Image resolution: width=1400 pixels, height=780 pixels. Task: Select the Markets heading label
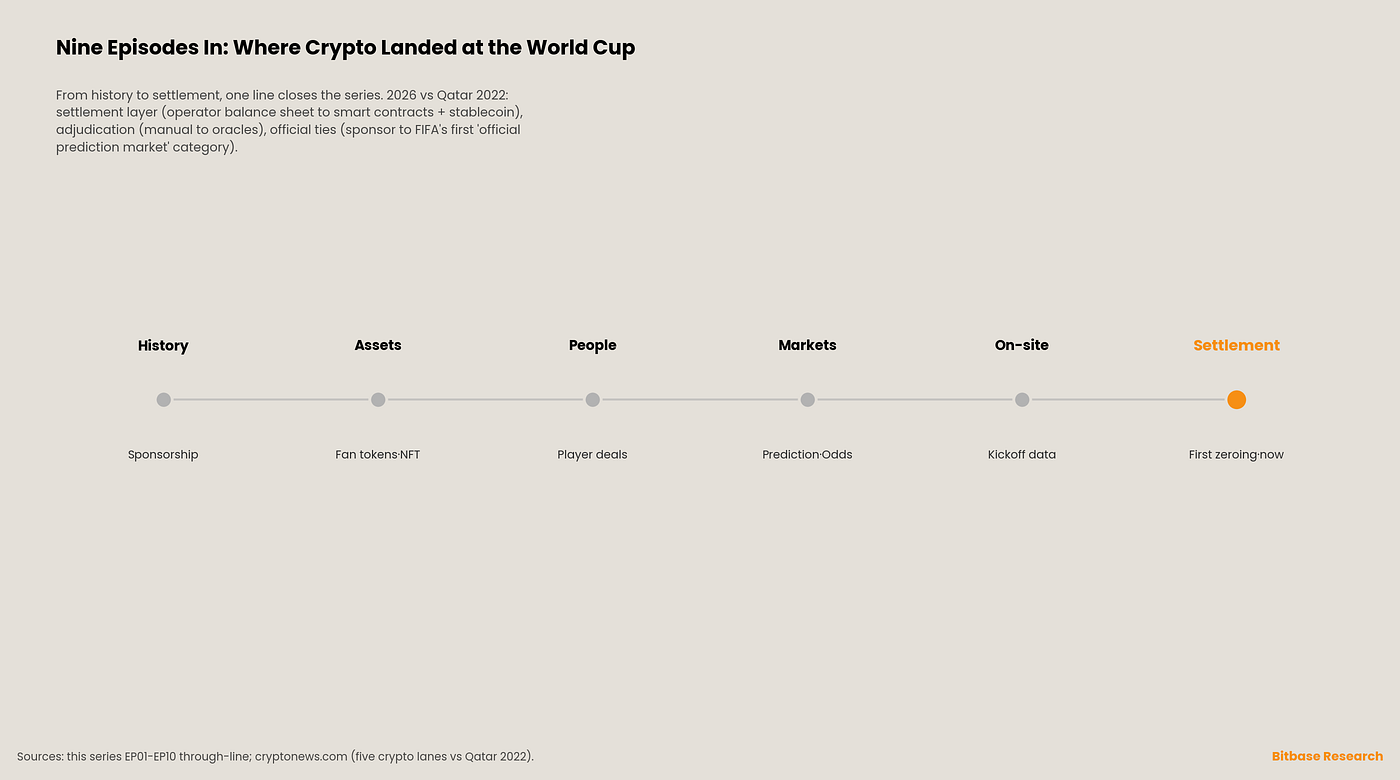807,345
